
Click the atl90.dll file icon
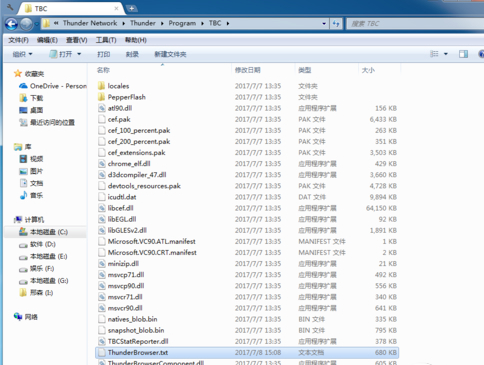coord(102,108)
